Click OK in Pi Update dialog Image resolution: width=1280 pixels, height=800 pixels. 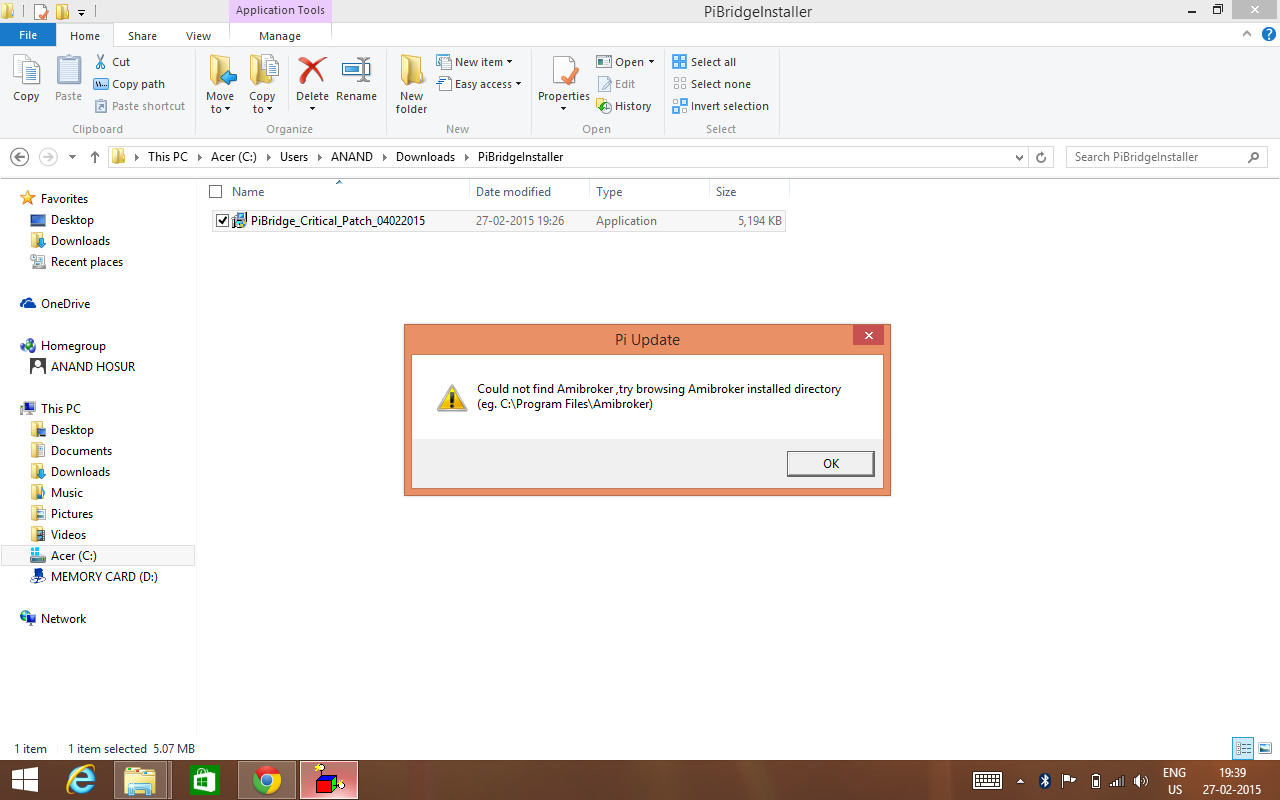pyautogui.click(x=830, y=463)
